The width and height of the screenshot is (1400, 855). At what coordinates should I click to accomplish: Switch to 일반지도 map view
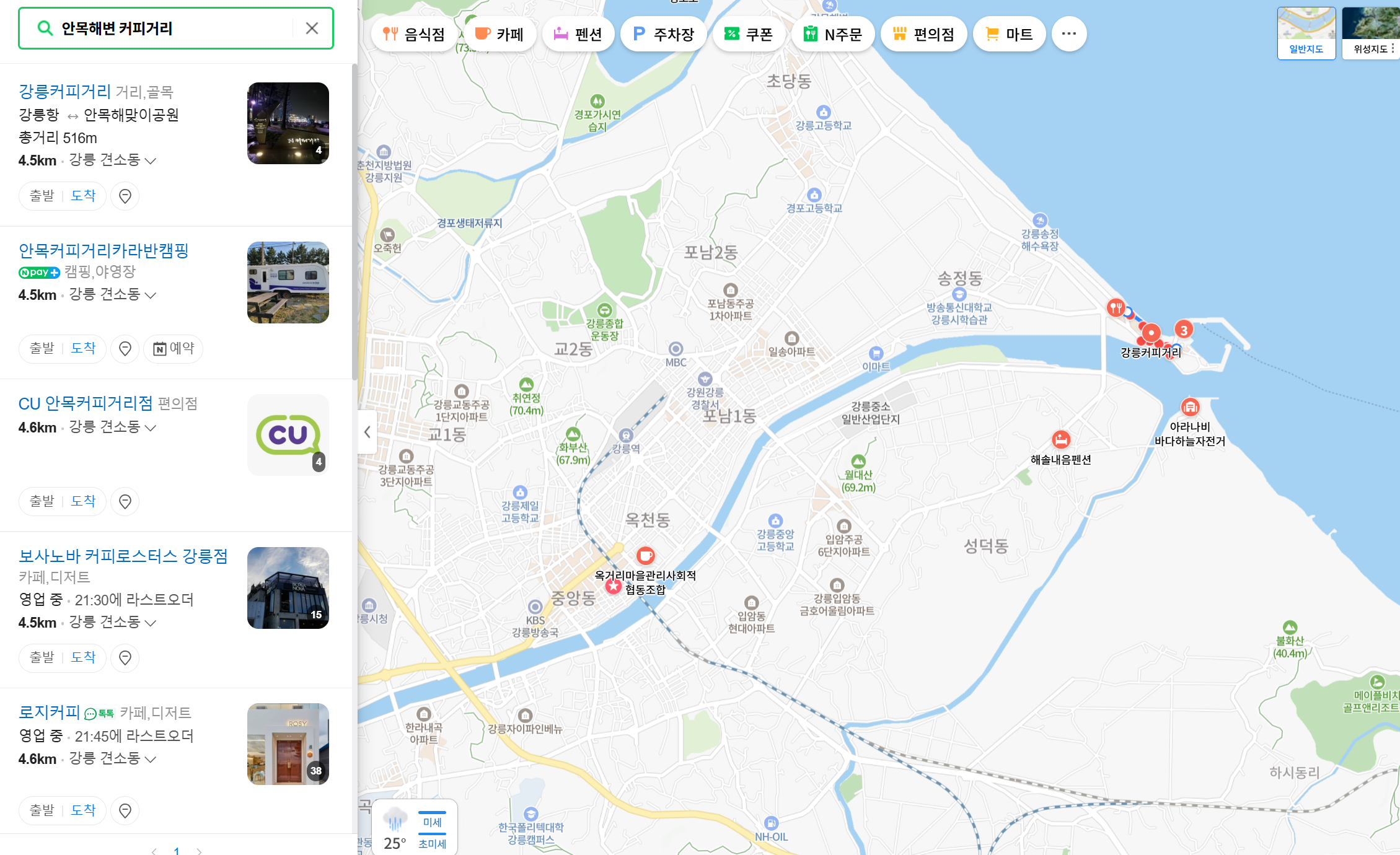pyautogui.click(x=1306, y=33)
